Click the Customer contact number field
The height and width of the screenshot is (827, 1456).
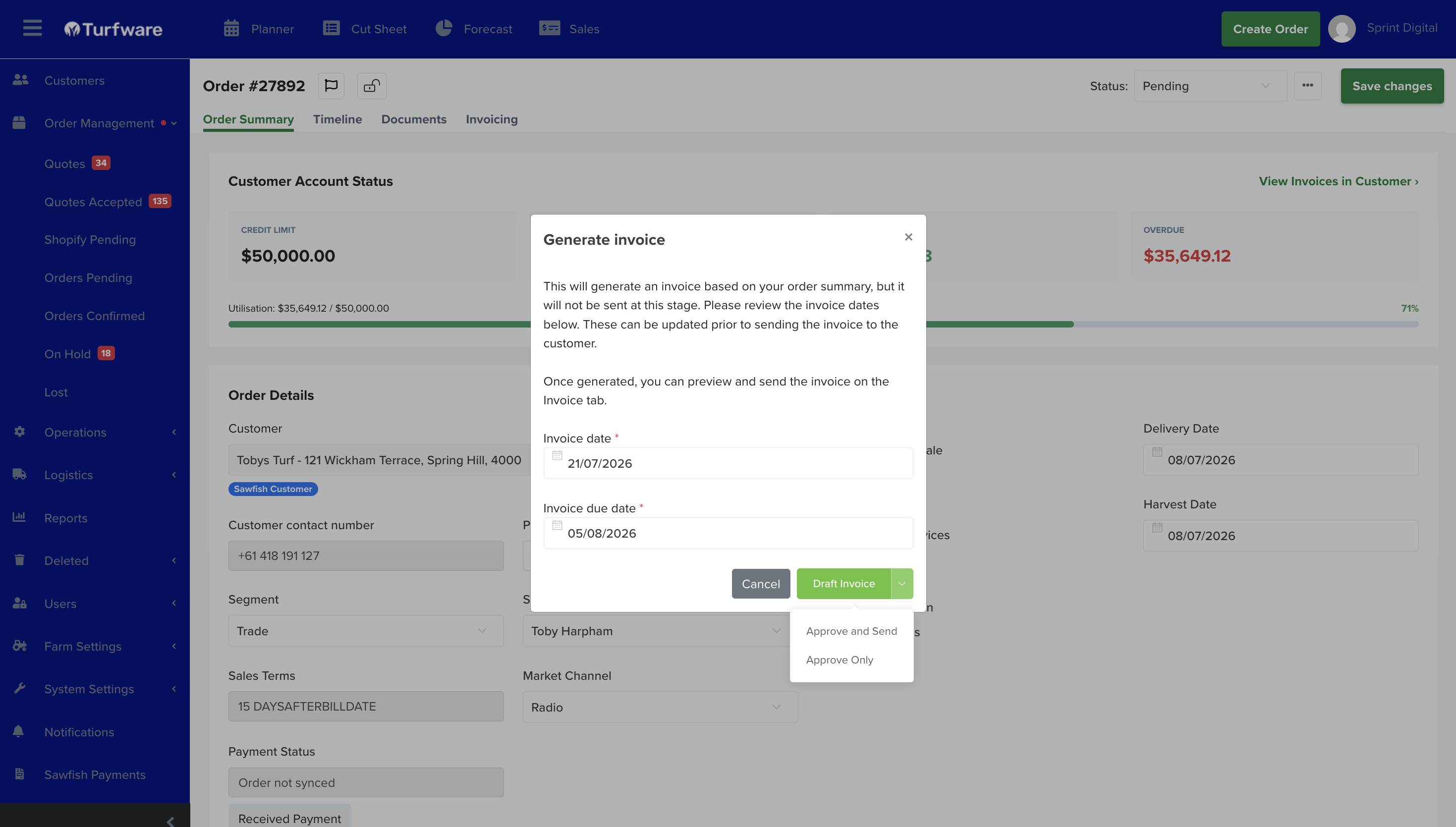click(366, 555)
